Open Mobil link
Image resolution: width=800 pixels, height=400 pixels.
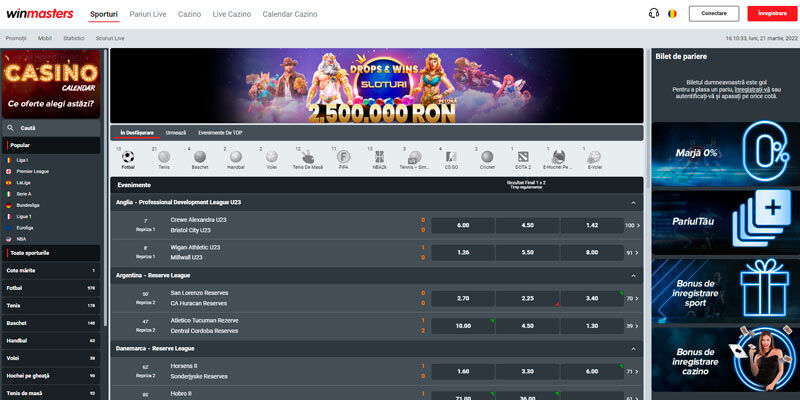[x=45, y=38]
